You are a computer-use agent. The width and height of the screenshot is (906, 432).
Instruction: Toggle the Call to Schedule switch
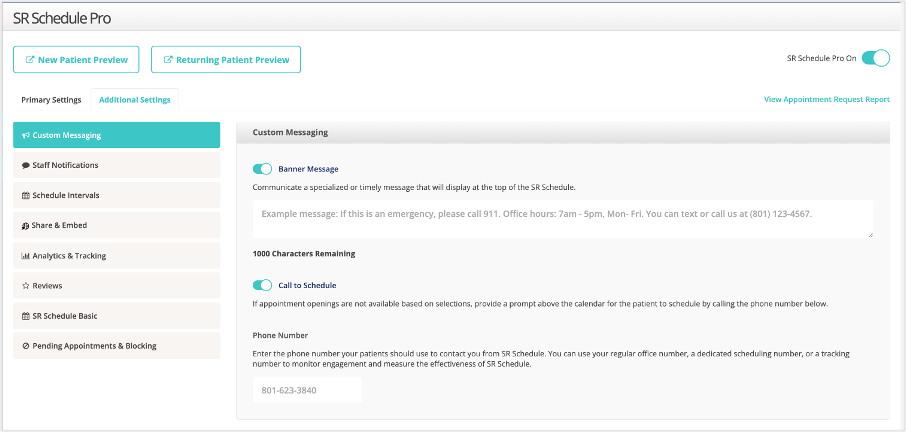tap(263, 285)
